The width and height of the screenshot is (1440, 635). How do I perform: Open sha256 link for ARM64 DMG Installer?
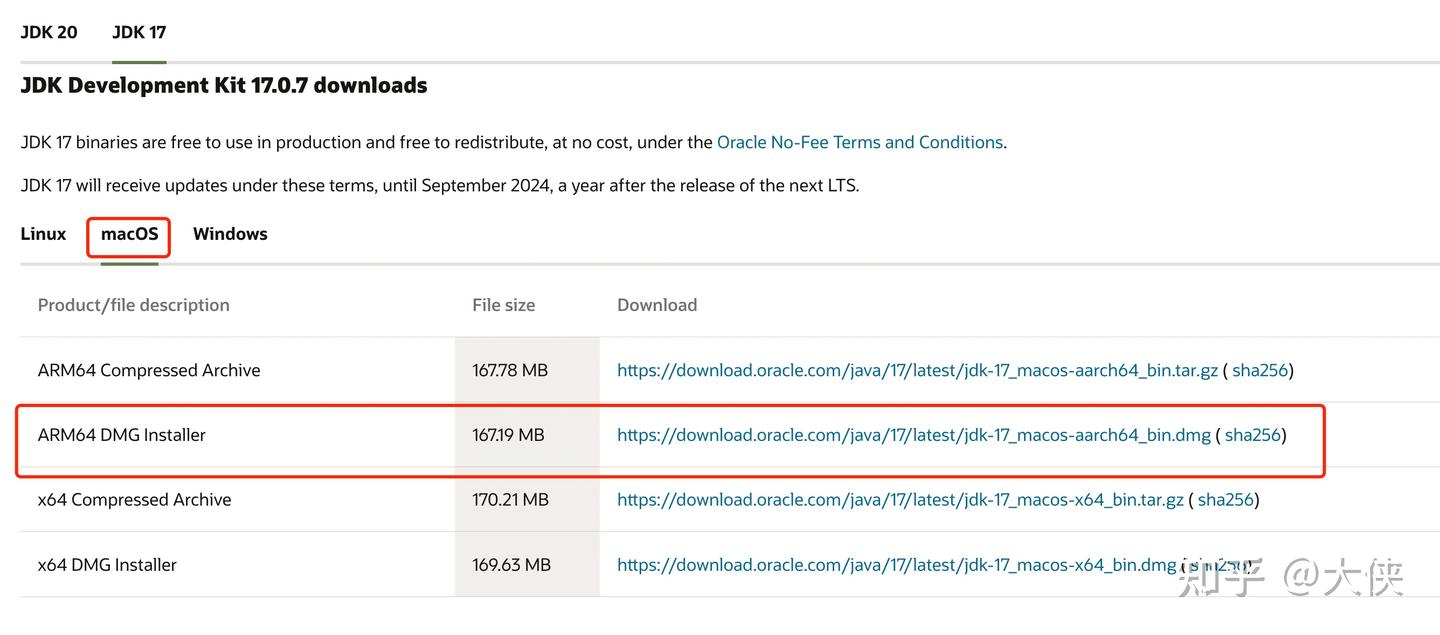tap(1253, 435)
